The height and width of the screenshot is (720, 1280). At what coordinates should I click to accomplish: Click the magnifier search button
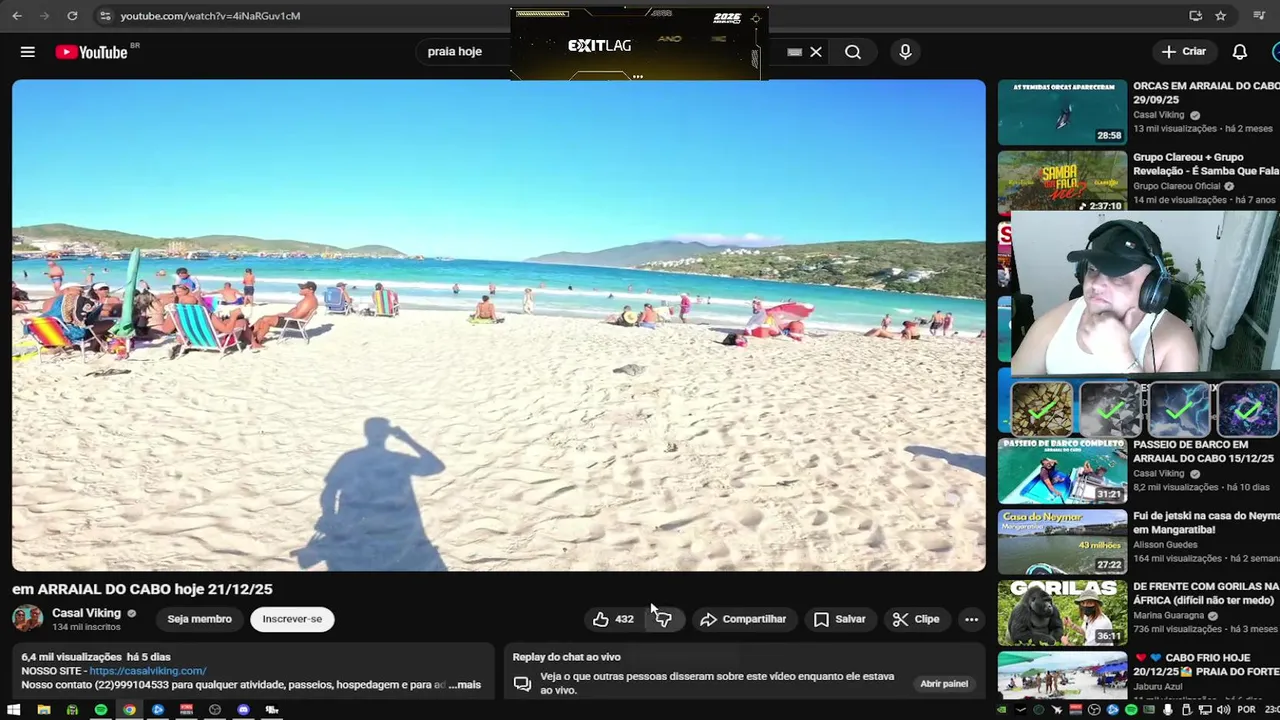(853, 52)
